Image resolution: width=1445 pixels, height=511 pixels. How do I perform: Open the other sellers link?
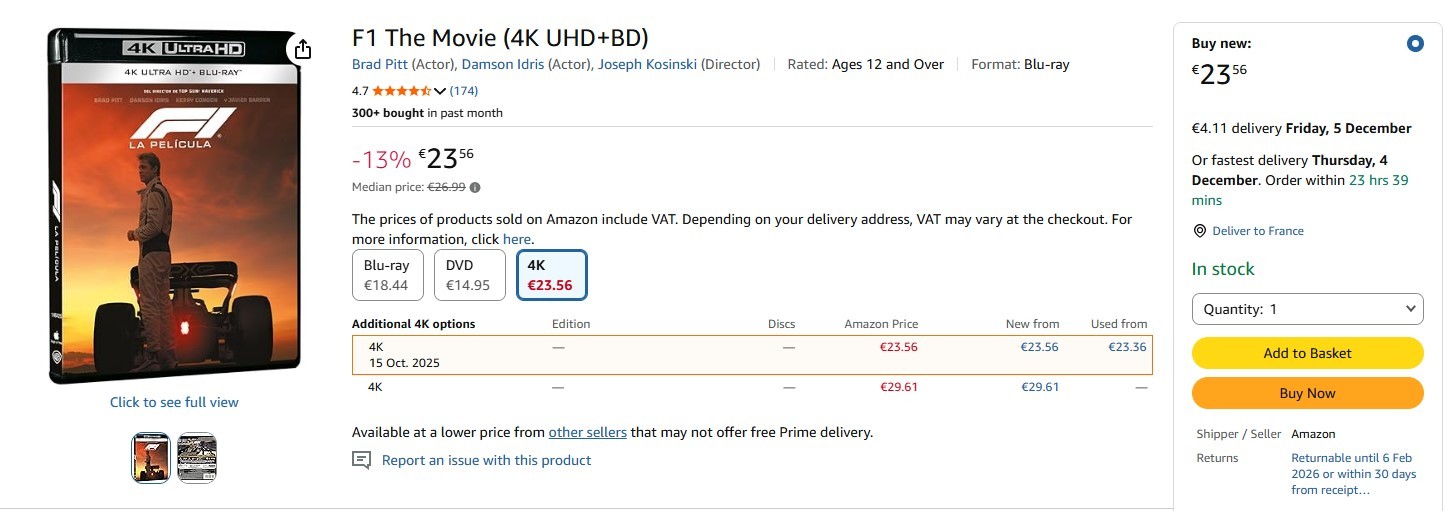pyautogui.click(x=587, y=432)
